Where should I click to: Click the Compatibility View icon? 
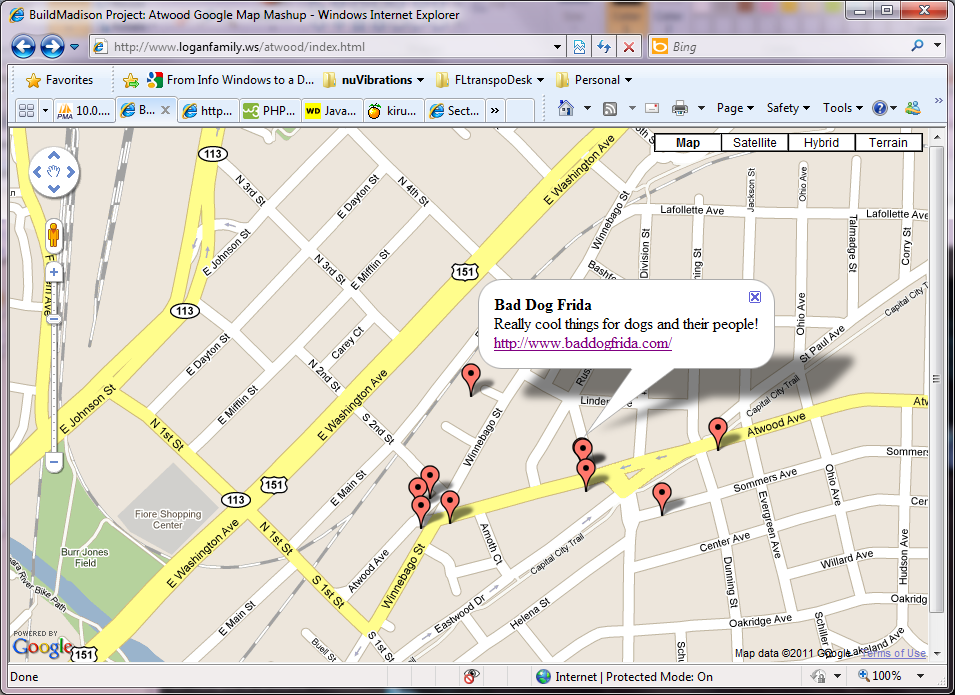click(x=579, y=47)
